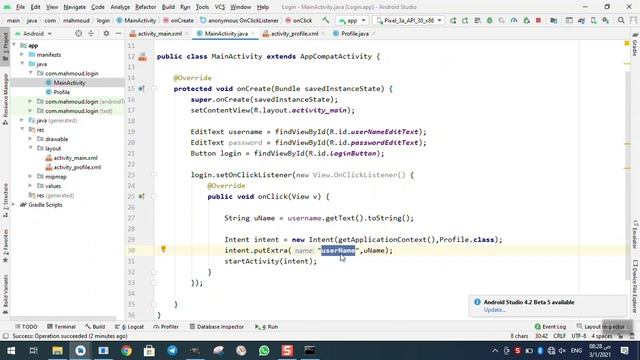Screen dimensions: 640x360
Task: Open the Sync Project with Gradle Files icon
Action: (x=581, y=20)
